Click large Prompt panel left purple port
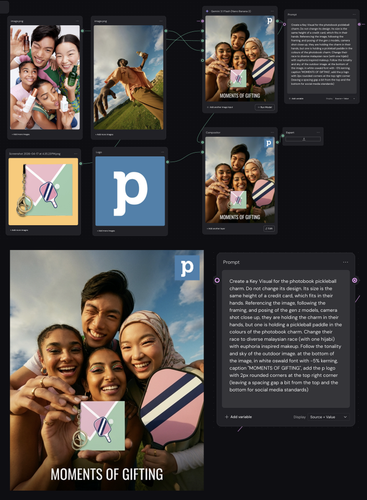This screenshot has width=367, height=500. (x=217, y=280)
